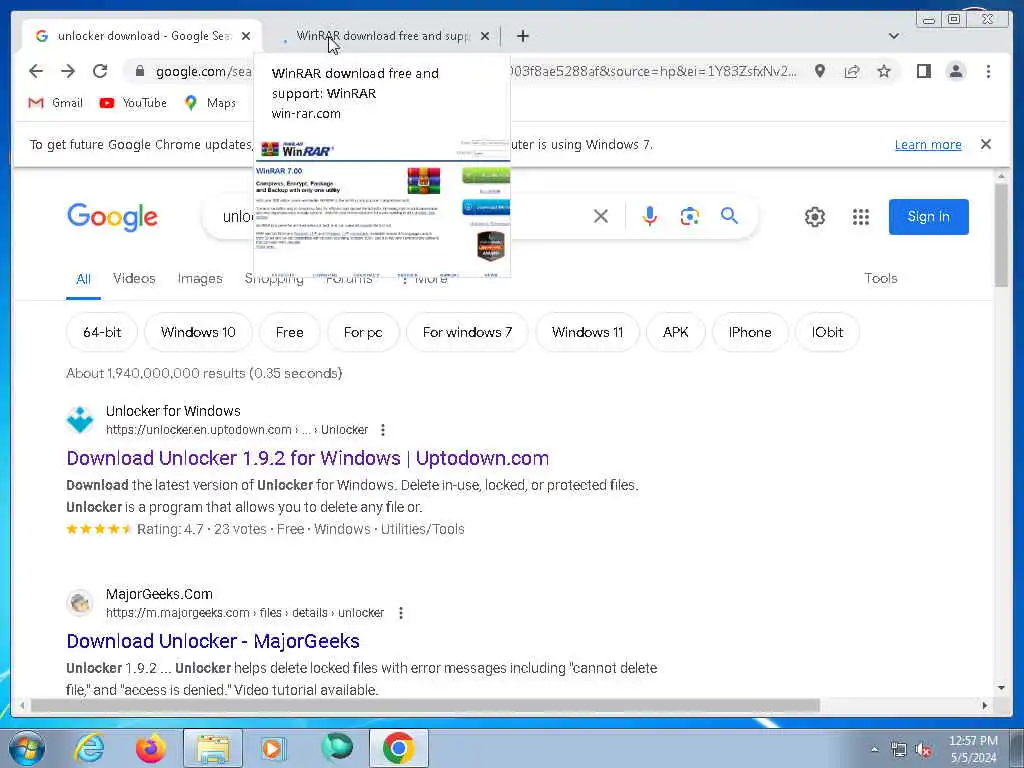Switch to the WinRAR download tab

383,36
